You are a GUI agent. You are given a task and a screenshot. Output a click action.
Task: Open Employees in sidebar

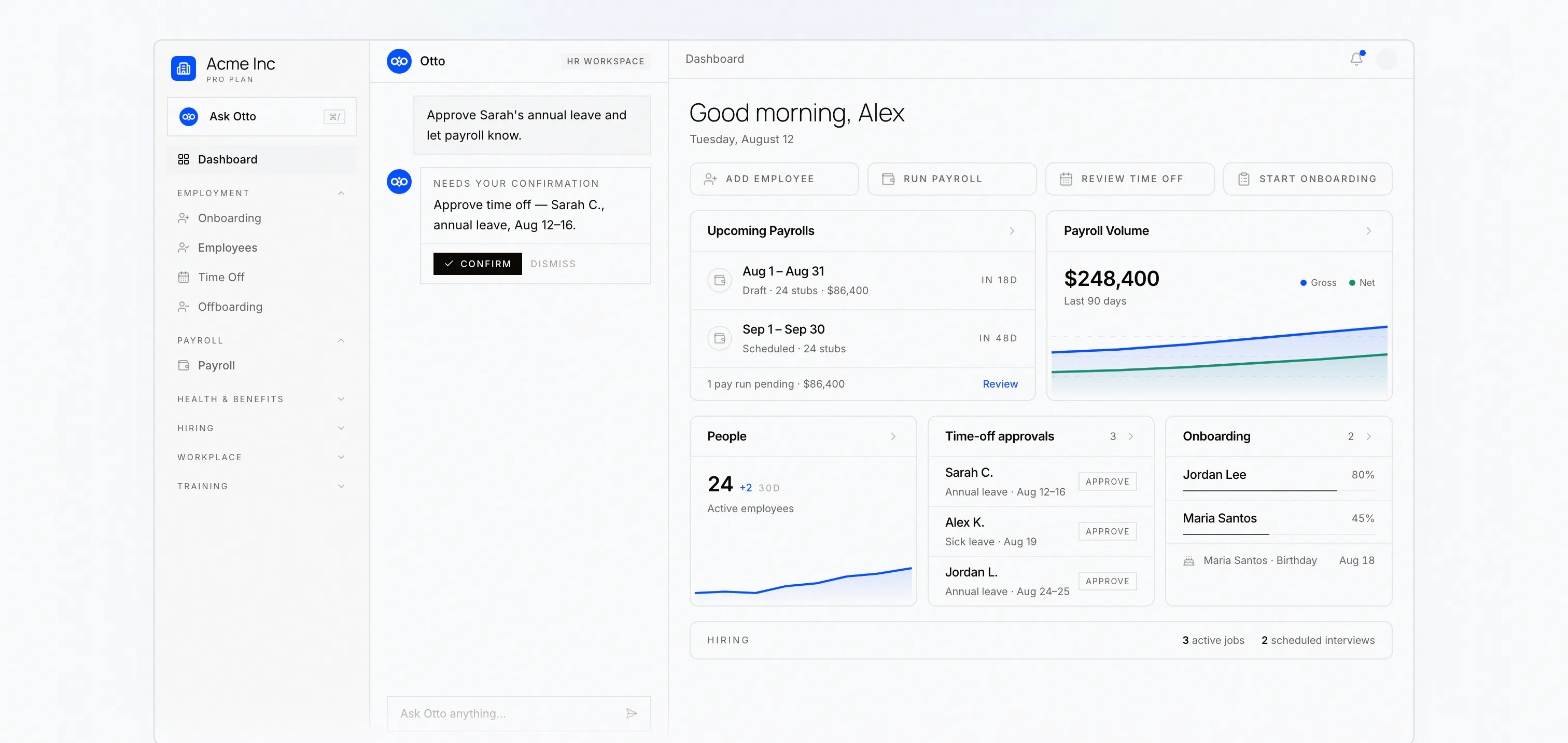click(x=262, y=247)
